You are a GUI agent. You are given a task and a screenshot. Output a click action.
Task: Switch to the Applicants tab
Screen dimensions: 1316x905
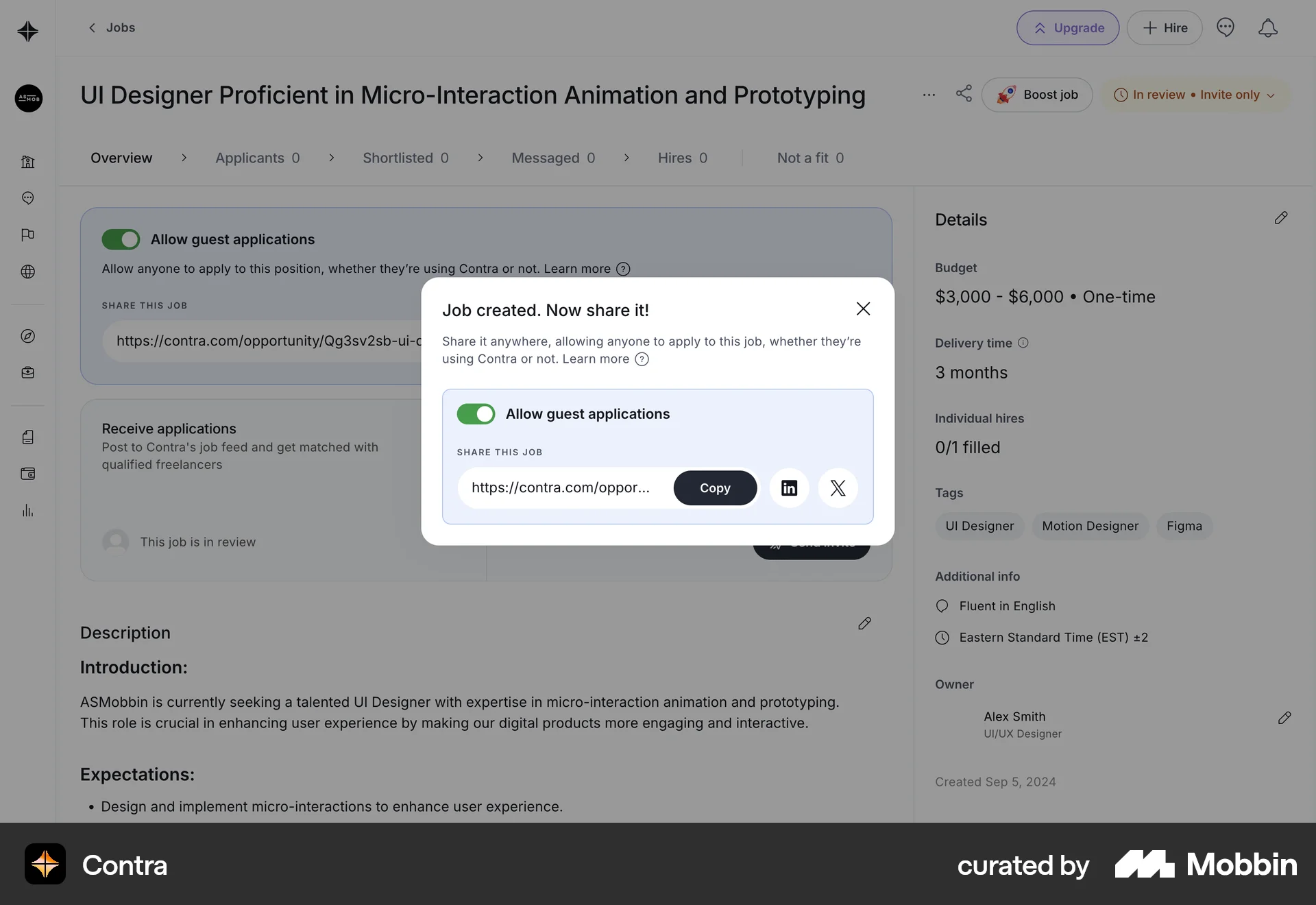pyautogui.click(x=257, y=158)
